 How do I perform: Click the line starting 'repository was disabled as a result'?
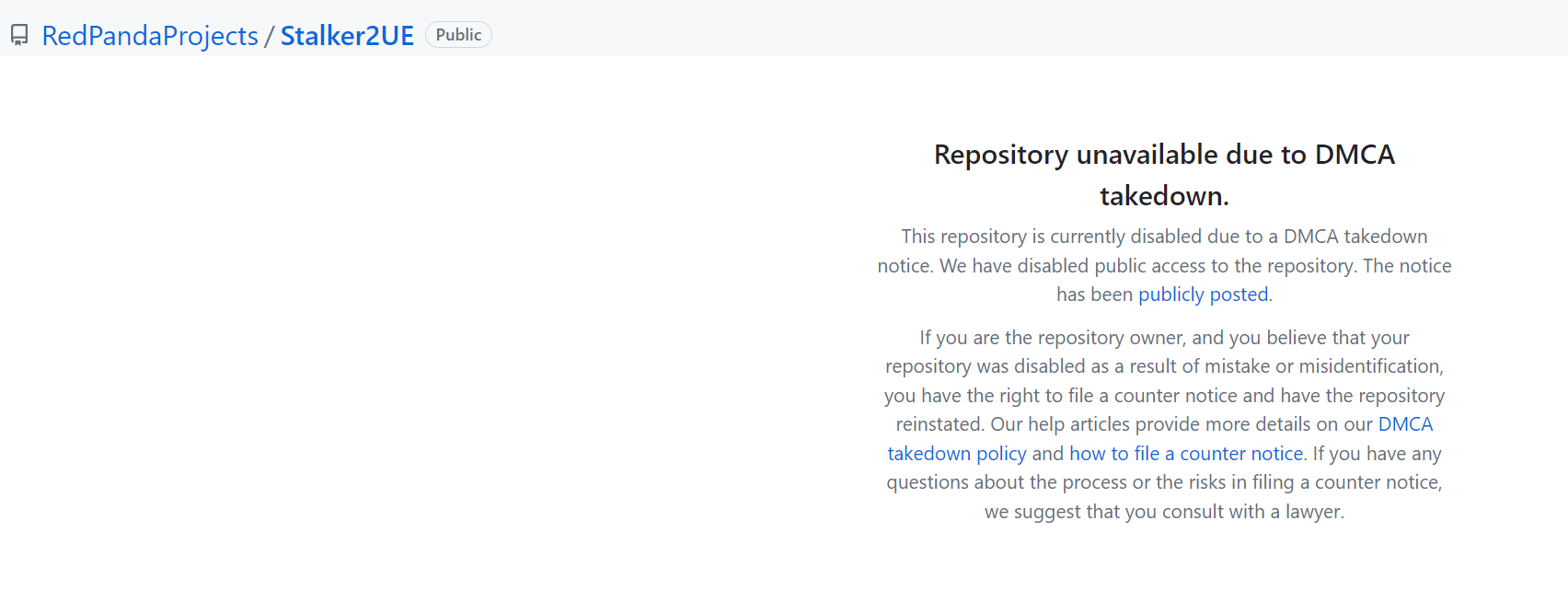(x=1164, y=366)
